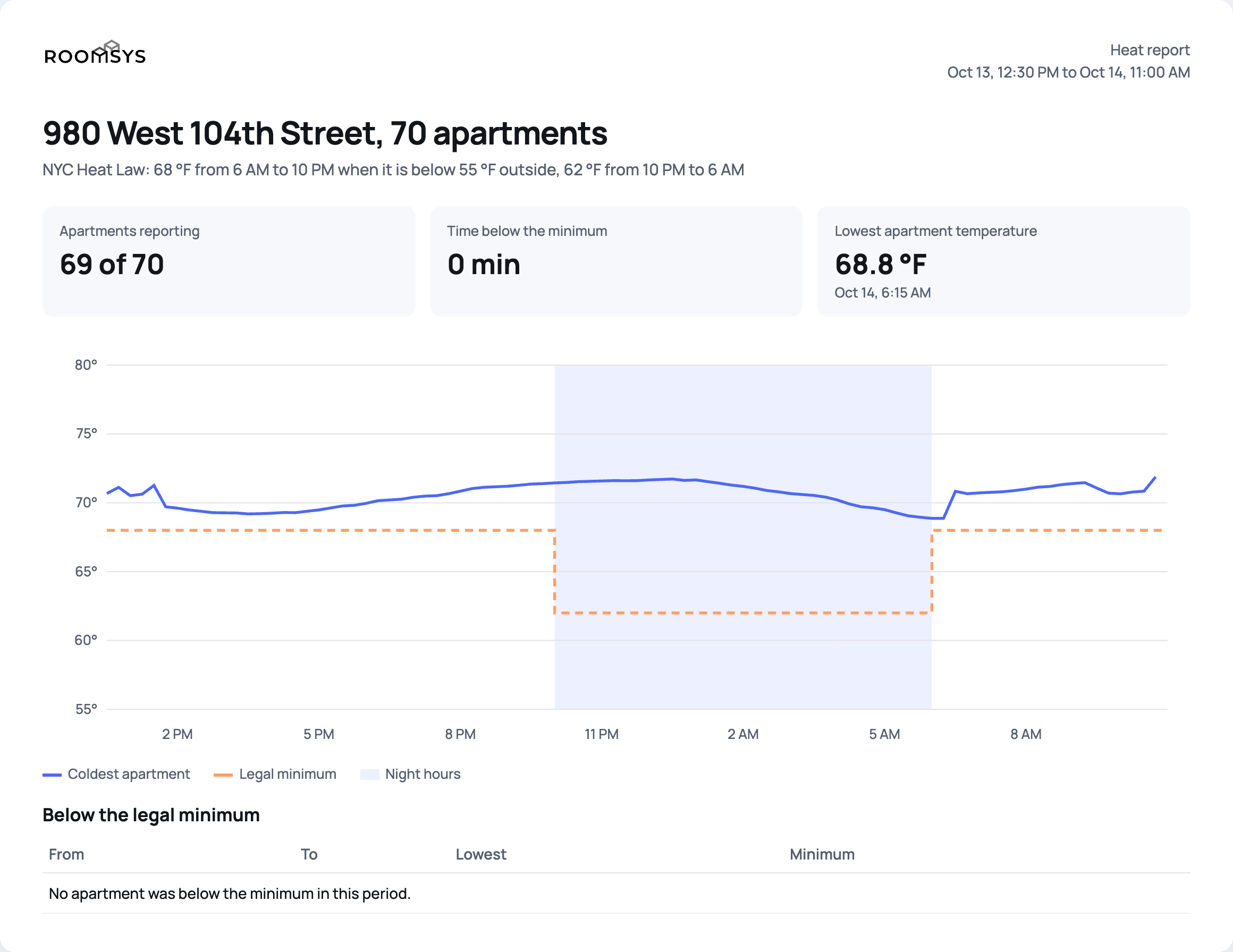Screen dimensions: 1233x952
Task: Click the report date range text
Action: pos(1068,72)
